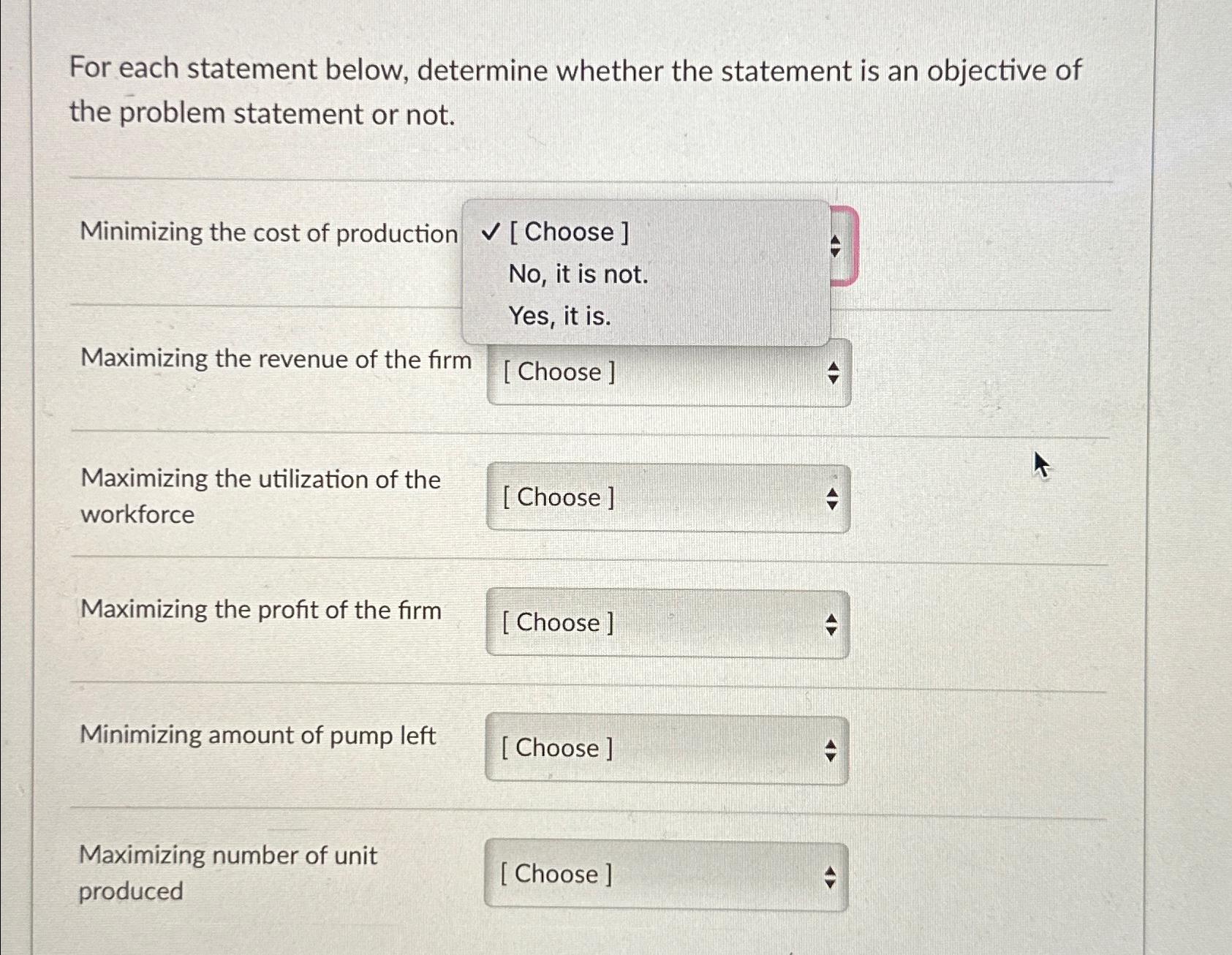This screenshot has width=1232, height=955.
Task: Open the dropdown for Maximizing utilization of the workforce
Action: coord(667,498)
